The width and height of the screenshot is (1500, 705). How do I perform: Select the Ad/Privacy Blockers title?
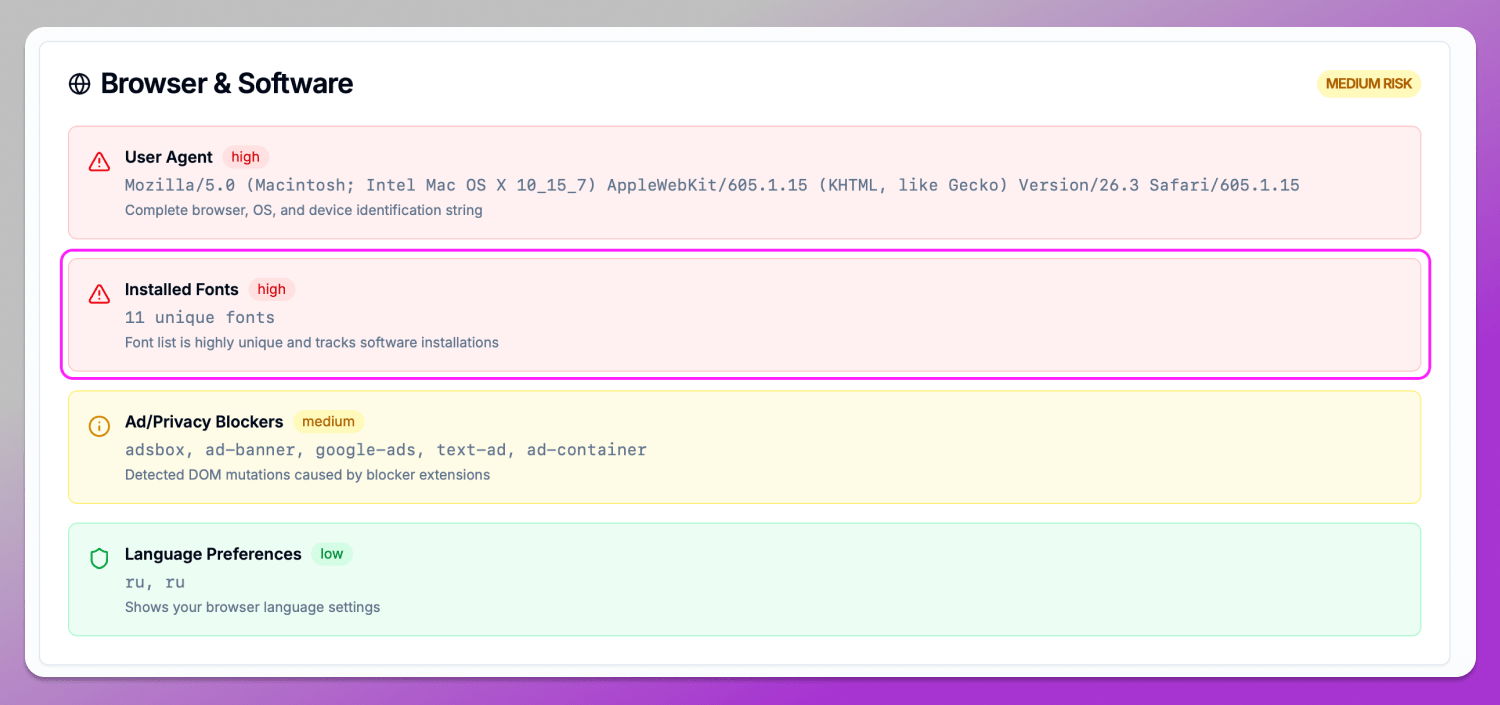tap(204, 422)
